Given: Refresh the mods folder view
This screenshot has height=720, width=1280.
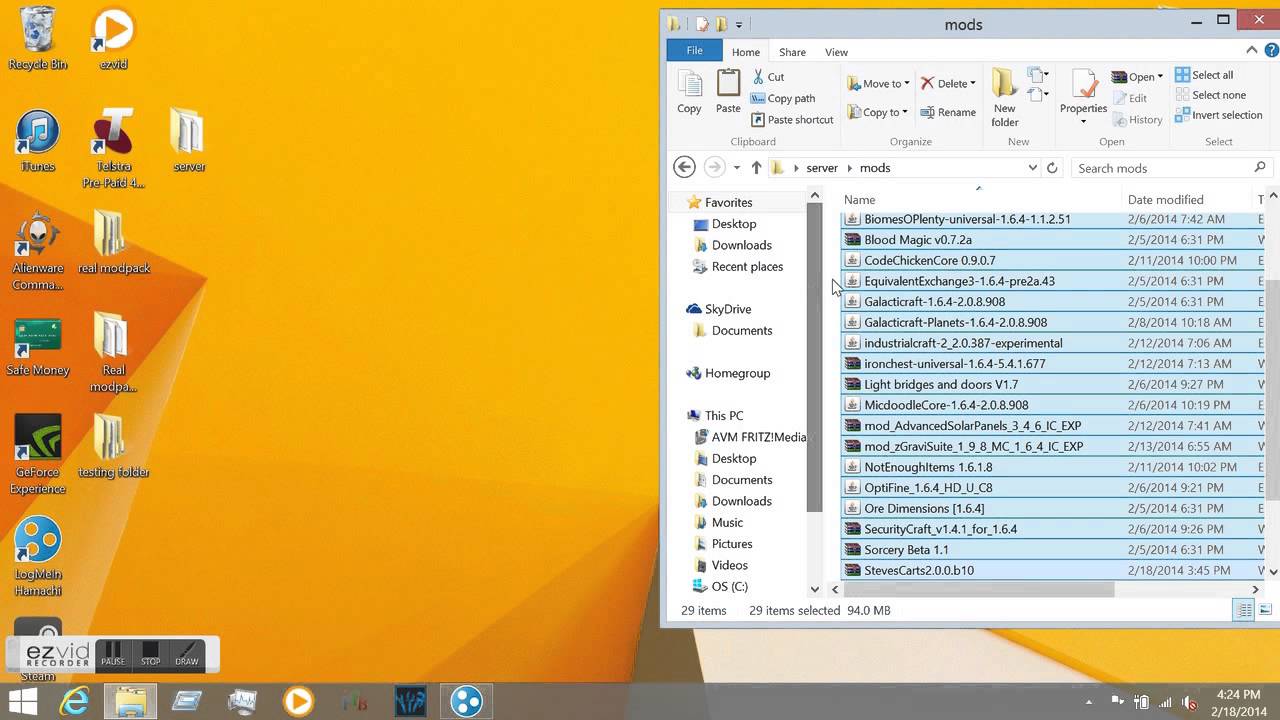Looking at the screenshot, I should pos(1052,168).
